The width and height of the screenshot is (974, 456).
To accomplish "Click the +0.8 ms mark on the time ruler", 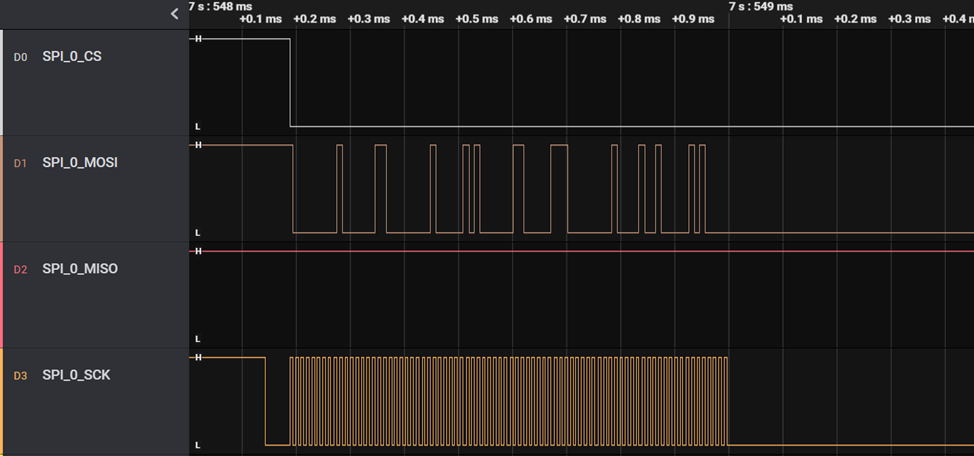I will point(639,19).
